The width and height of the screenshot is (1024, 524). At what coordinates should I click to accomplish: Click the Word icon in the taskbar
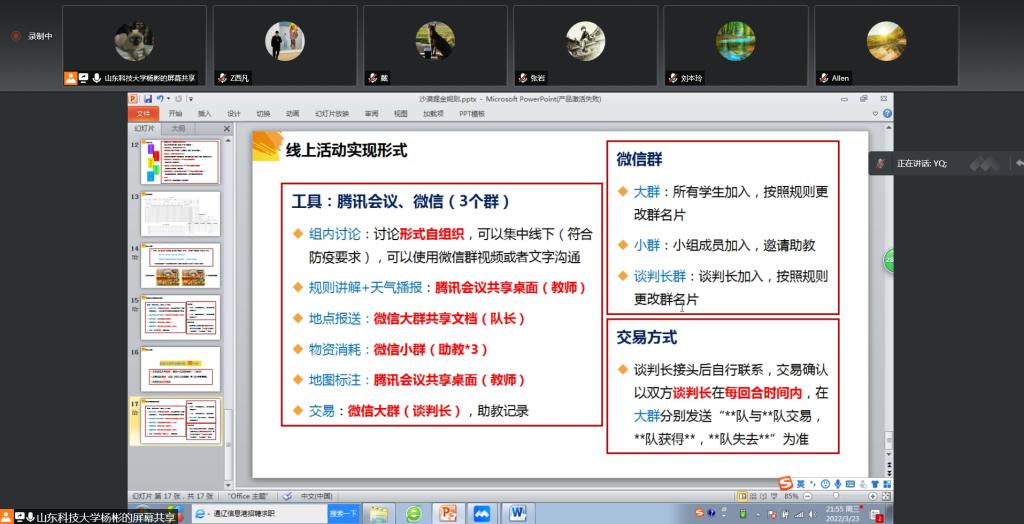click(518, 513)
